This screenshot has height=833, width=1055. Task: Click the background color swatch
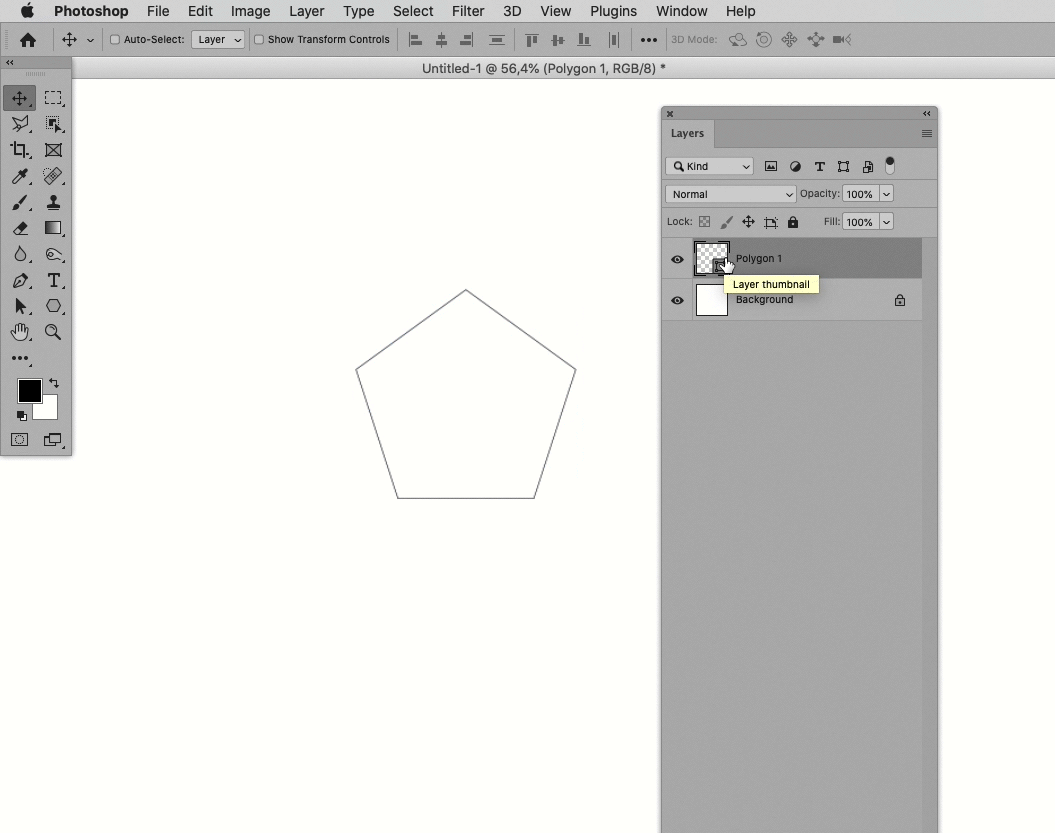(50, 410)
